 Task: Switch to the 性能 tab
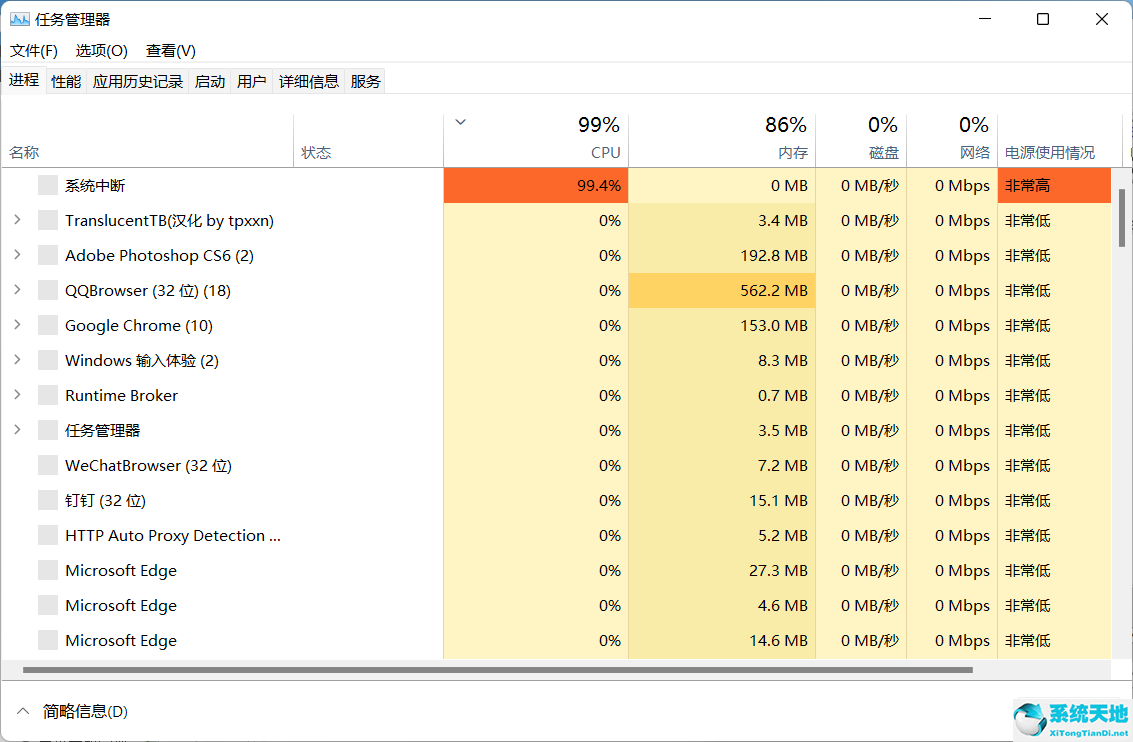pos(65,81)
